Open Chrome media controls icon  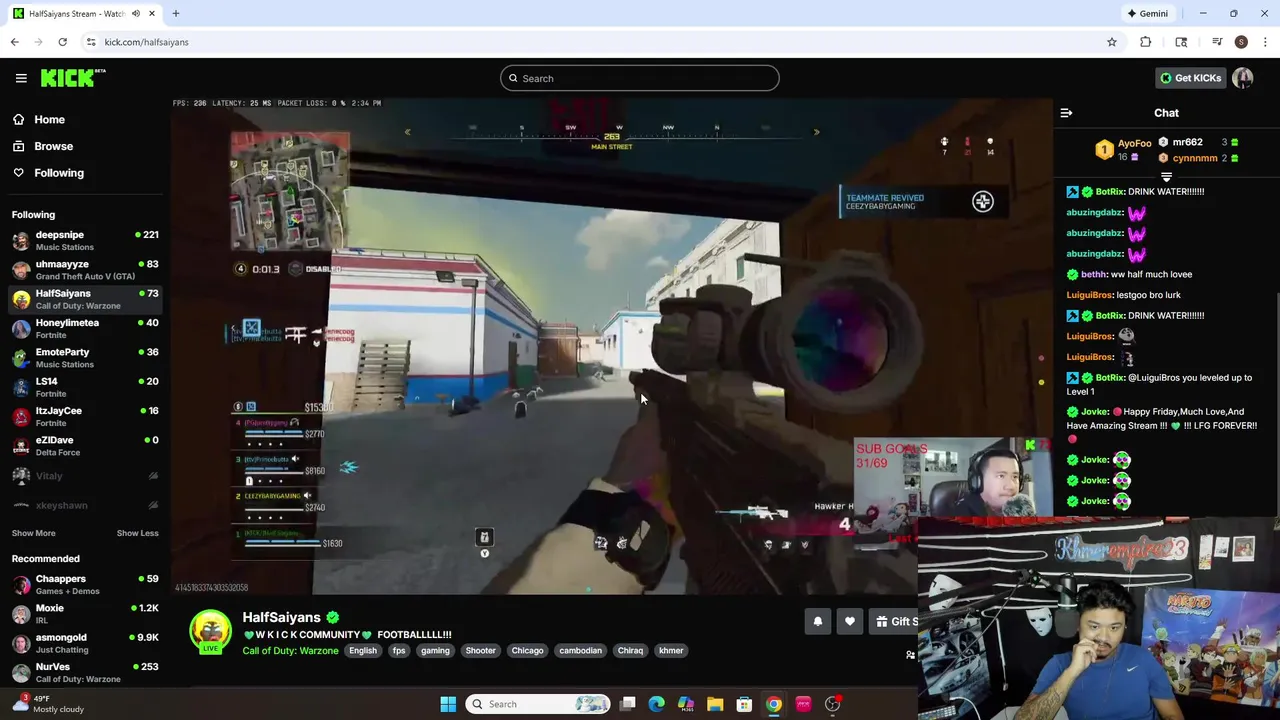click(x=1217, y=42)
